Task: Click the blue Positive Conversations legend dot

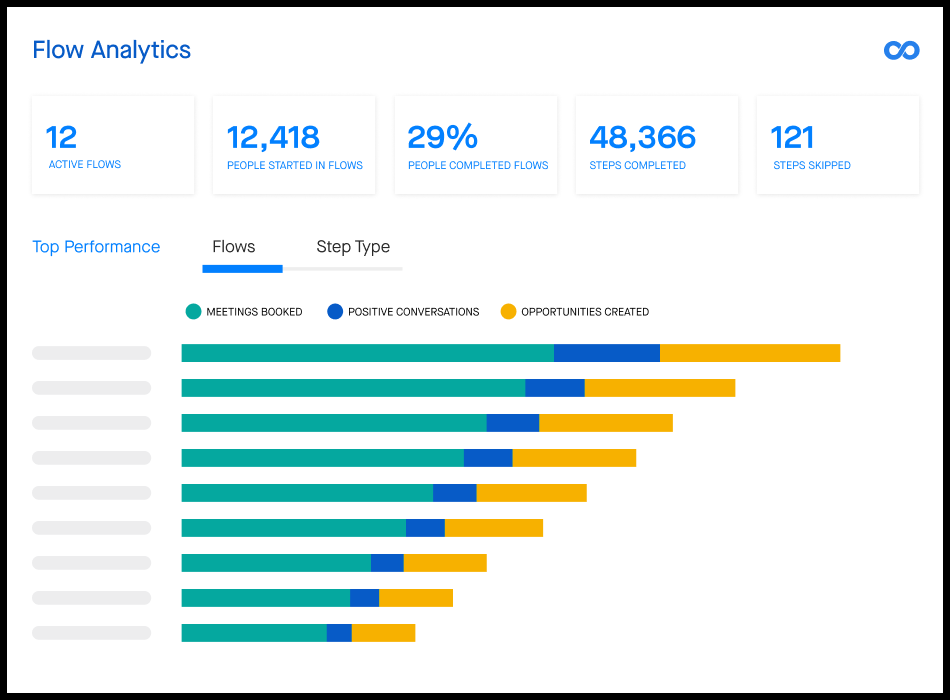Action: coord(335,311)
